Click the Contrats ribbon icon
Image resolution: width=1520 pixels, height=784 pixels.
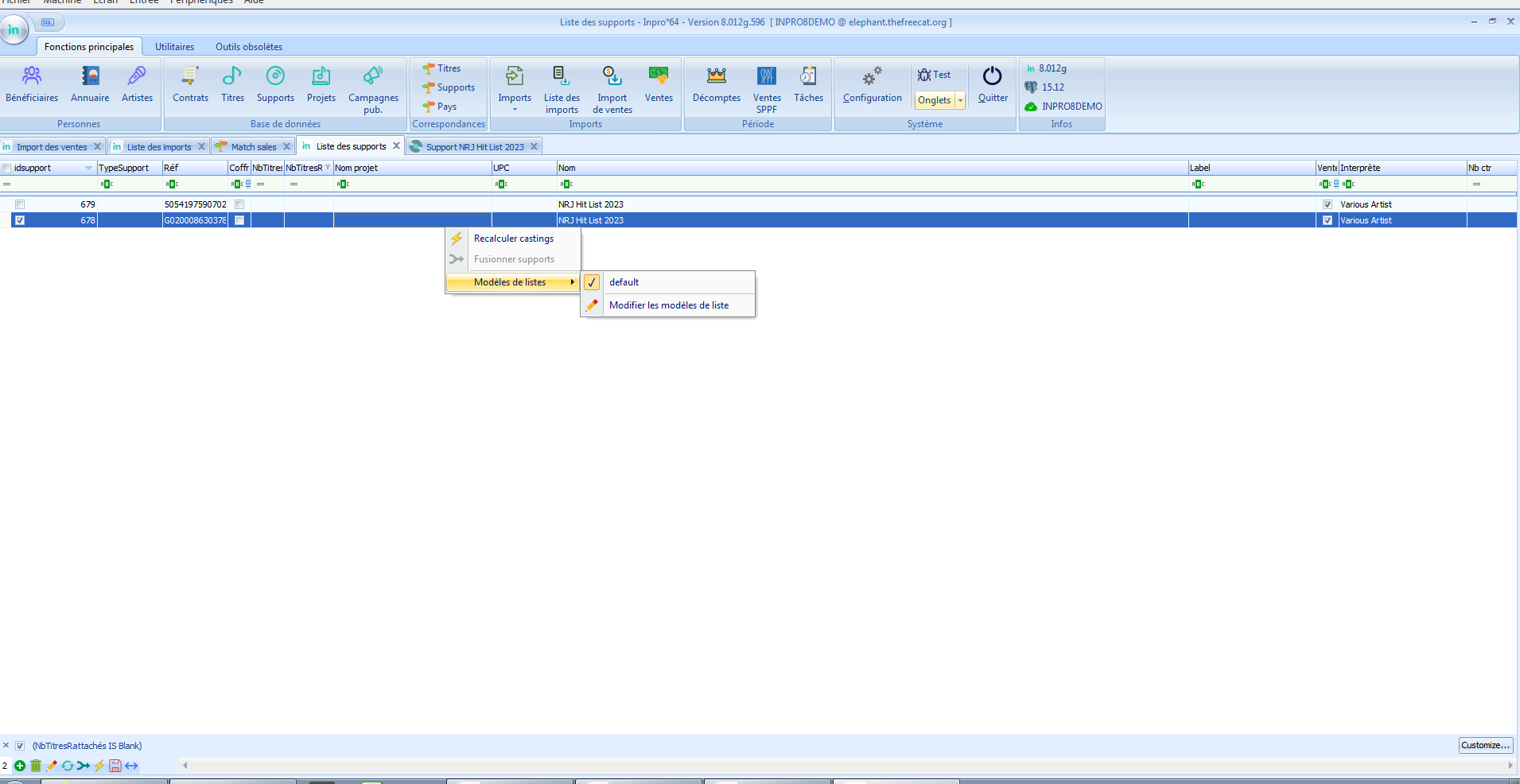coord(190,84)
